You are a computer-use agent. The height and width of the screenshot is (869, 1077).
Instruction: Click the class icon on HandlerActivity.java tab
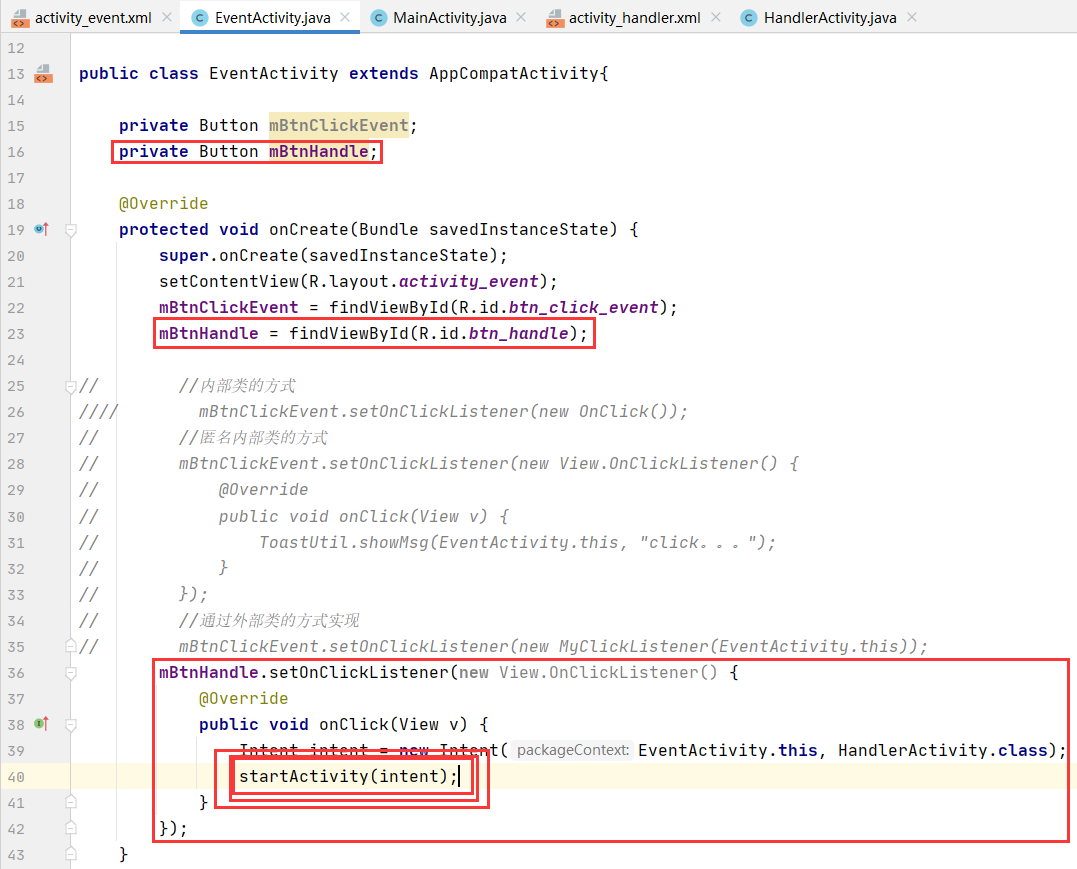point(749,18)
